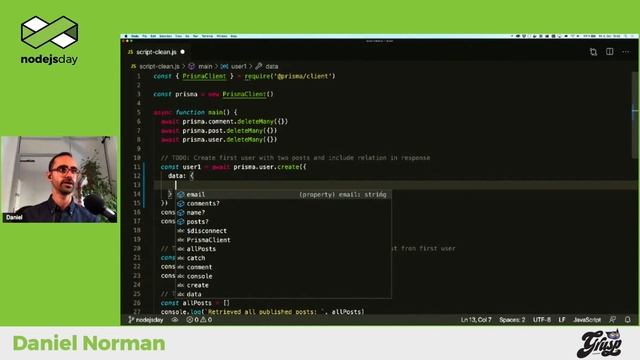Screen dimensions: 640x360
Task: Choose $disconnect suggestion in autocomplete list
Action: 283,231
